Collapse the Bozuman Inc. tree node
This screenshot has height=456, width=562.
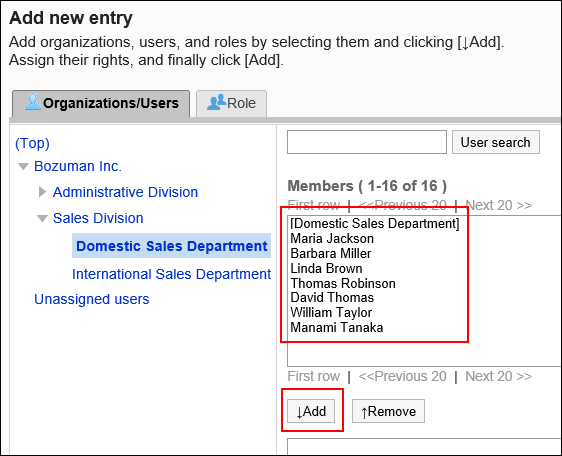click(23, 166)
